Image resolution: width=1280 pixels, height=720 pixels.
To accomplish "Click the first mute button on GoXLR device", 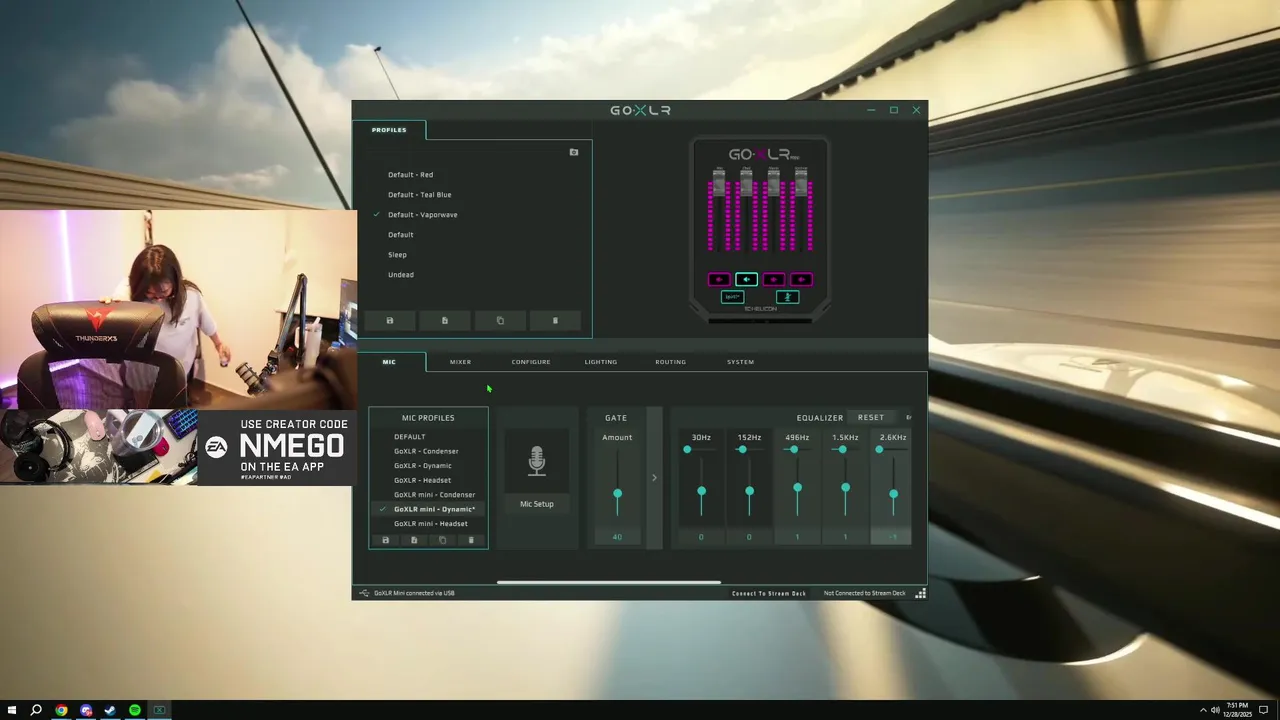I will [x=719, y=280].
